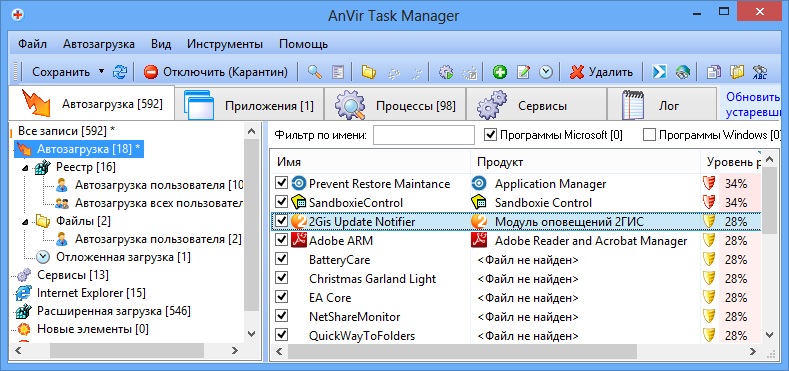The height and width of the screenshot is (371, 789).
Task: Click the clock delayed-startup toolbar icon
Action: pyautogui.click(x=546, y=72)
